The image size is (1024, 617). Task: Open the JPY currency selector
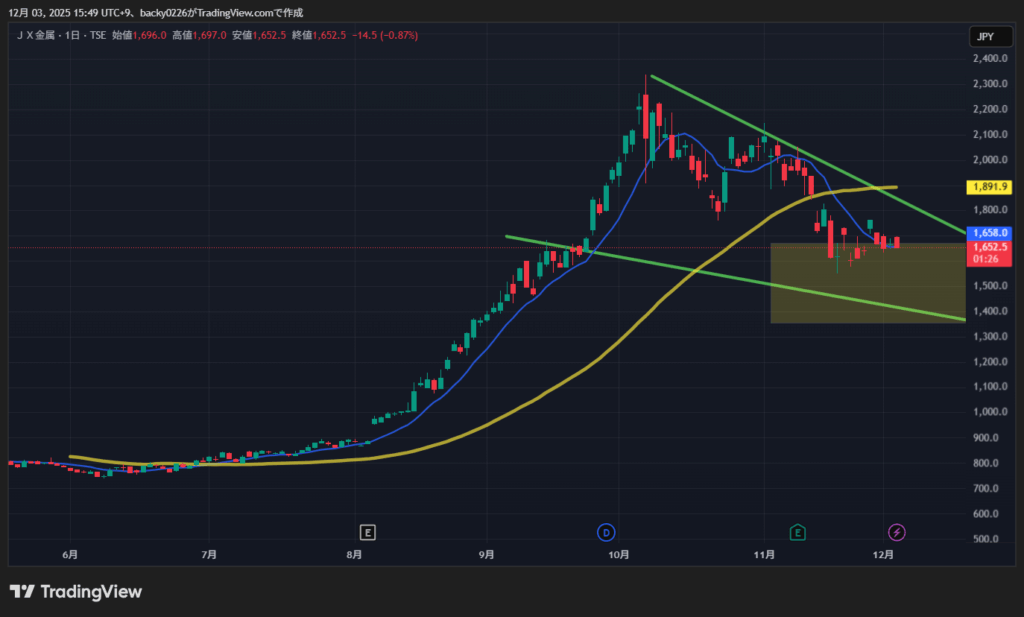984,37
